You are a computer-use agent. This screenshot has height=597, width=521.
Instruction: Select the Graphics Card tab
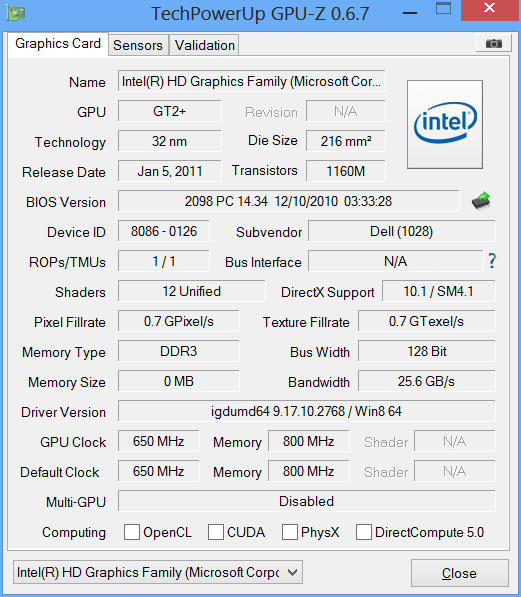58,44
